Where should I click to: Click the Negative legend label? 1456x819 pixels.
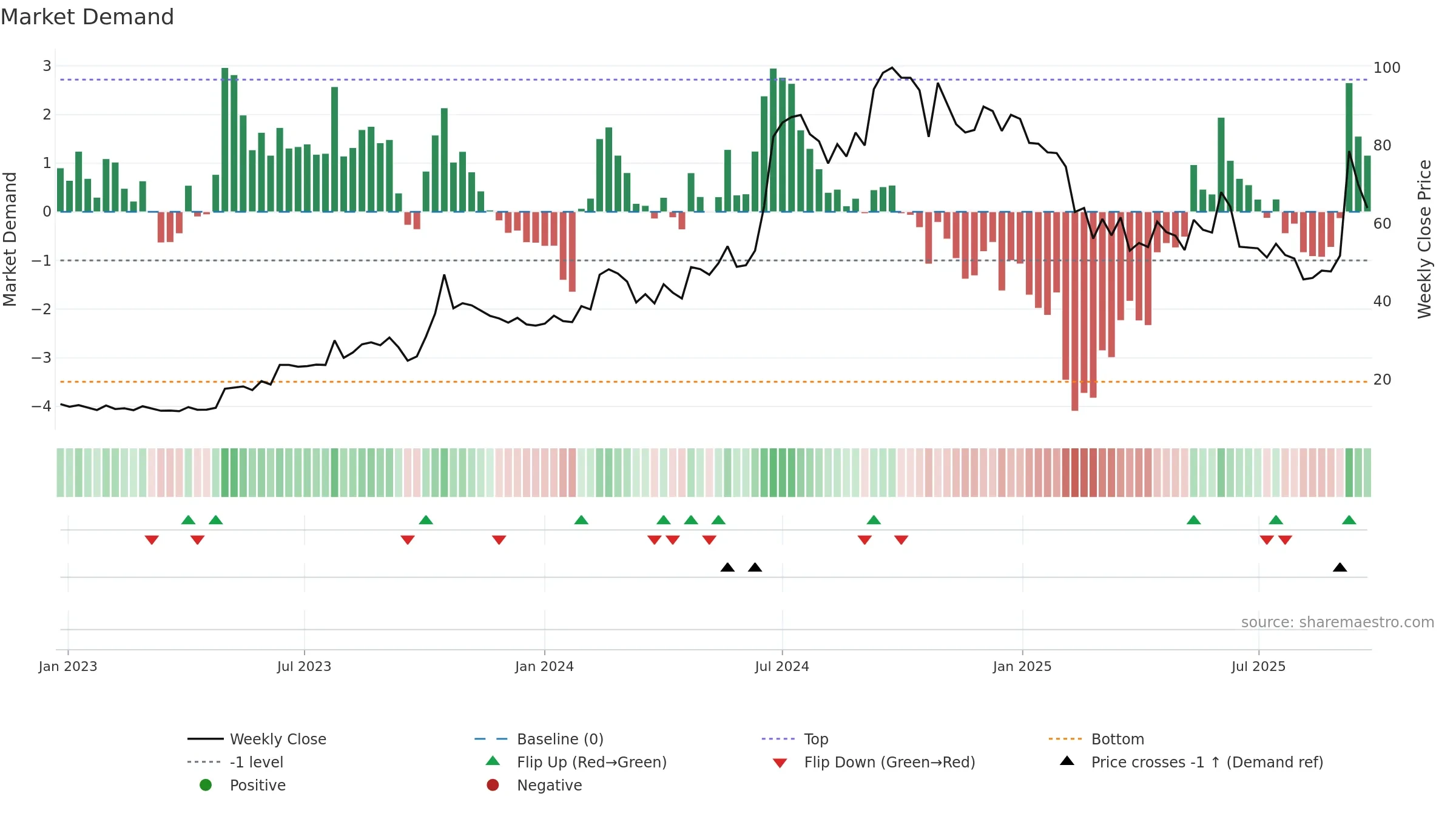tap(549, 785)
